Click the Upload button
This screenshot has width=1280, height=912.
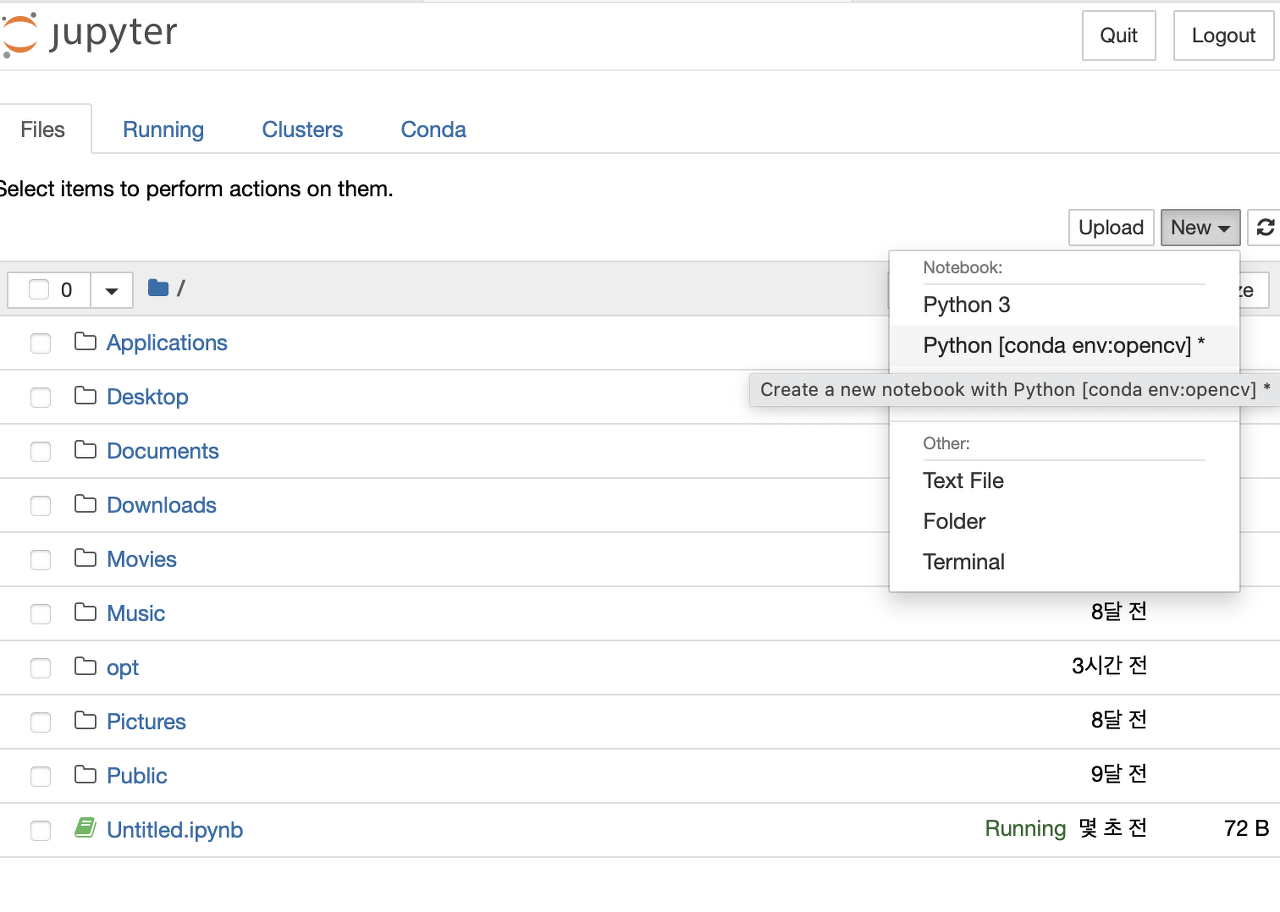click(1111, 227)
